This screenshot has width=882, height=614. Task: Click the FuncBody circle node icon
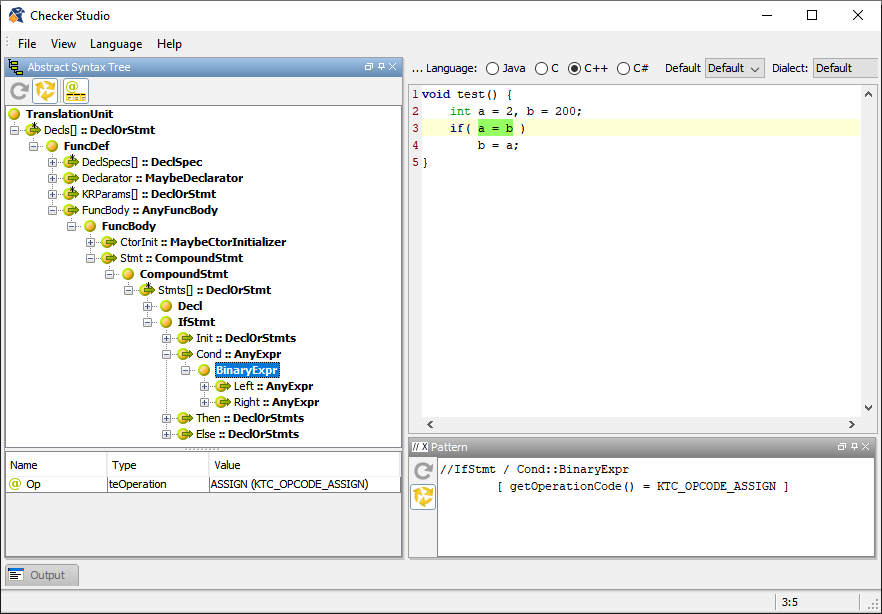(x=90, y=226)
